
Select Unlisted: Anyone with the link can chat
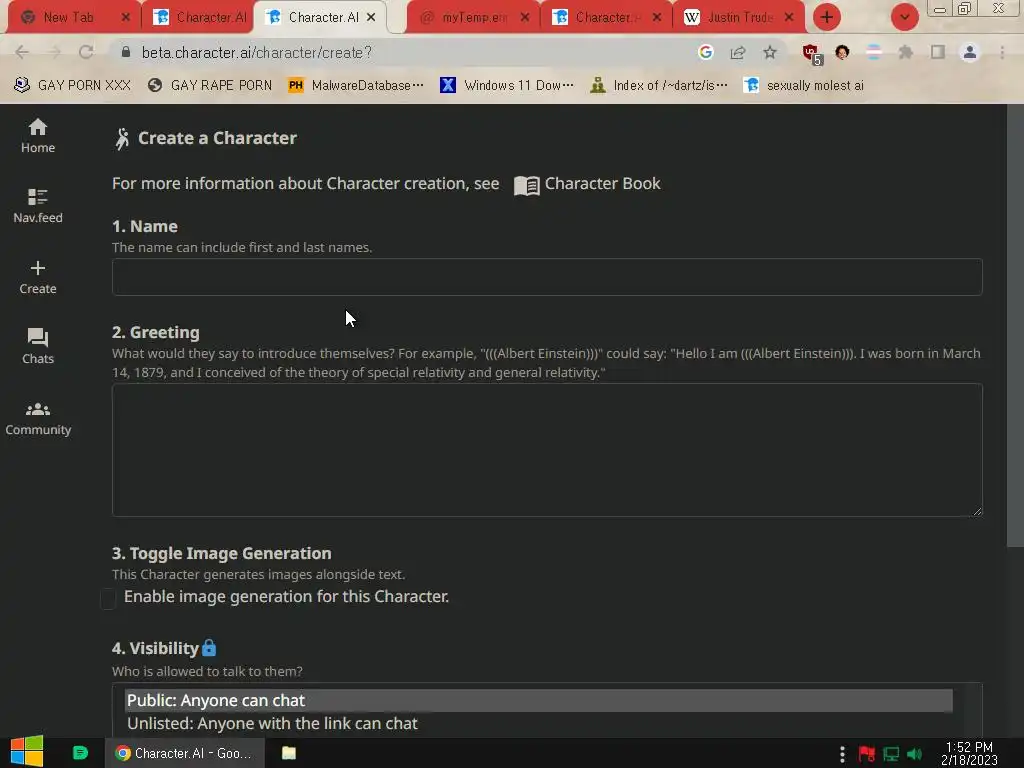click(x=539, y=724)
